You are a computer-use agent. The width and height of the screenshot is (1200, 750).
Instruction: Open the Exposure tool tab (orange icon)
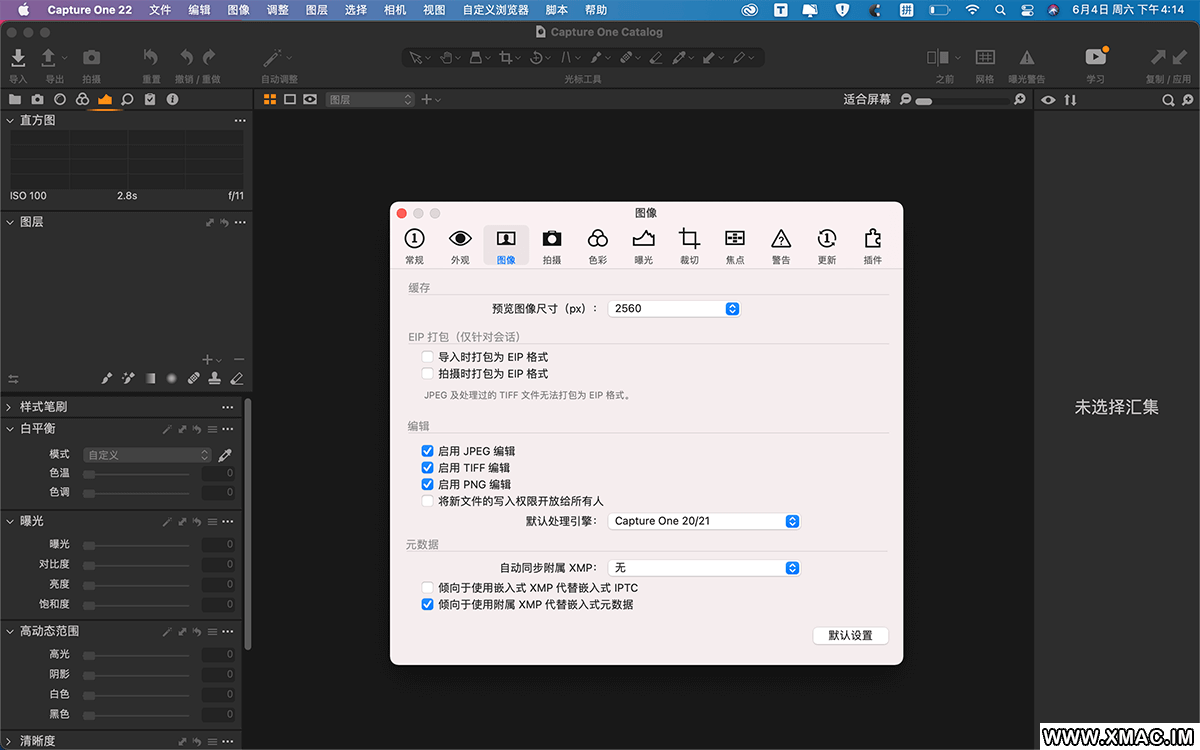[105, 100]
